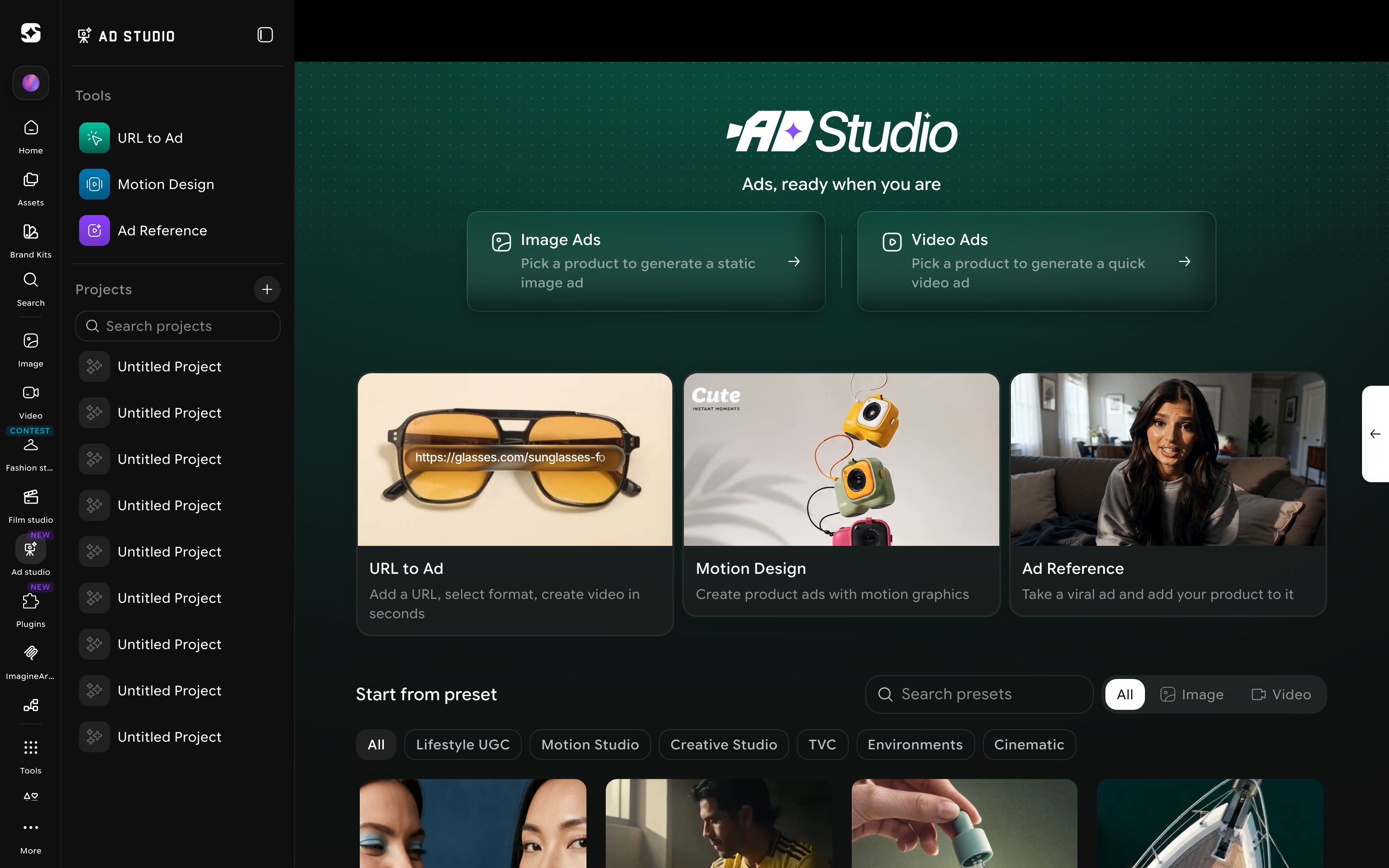The image size is (1389, 868).
Task: Open ImagineArt item in the sidebar
Action: click(x=30, y=663)
